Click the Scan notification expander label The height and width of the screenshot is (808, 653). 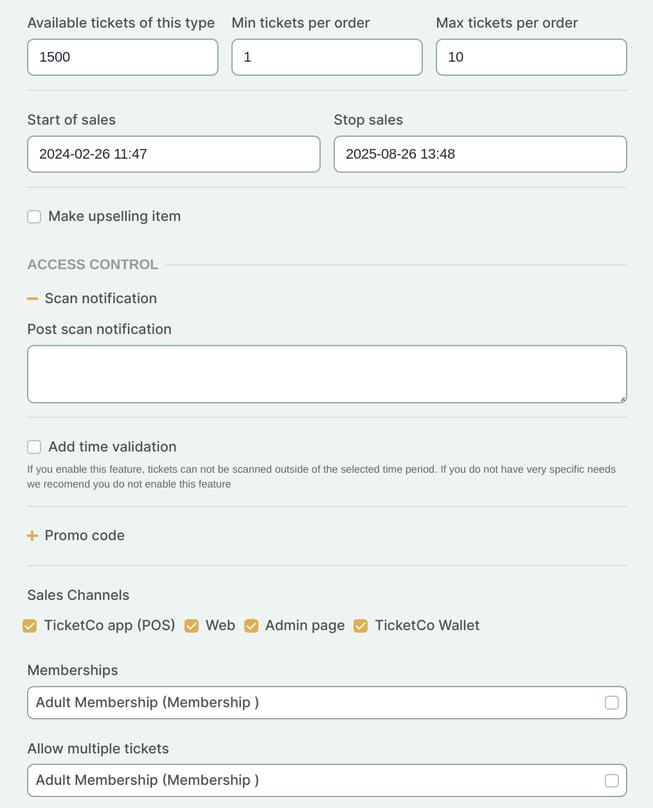(100, 298)
